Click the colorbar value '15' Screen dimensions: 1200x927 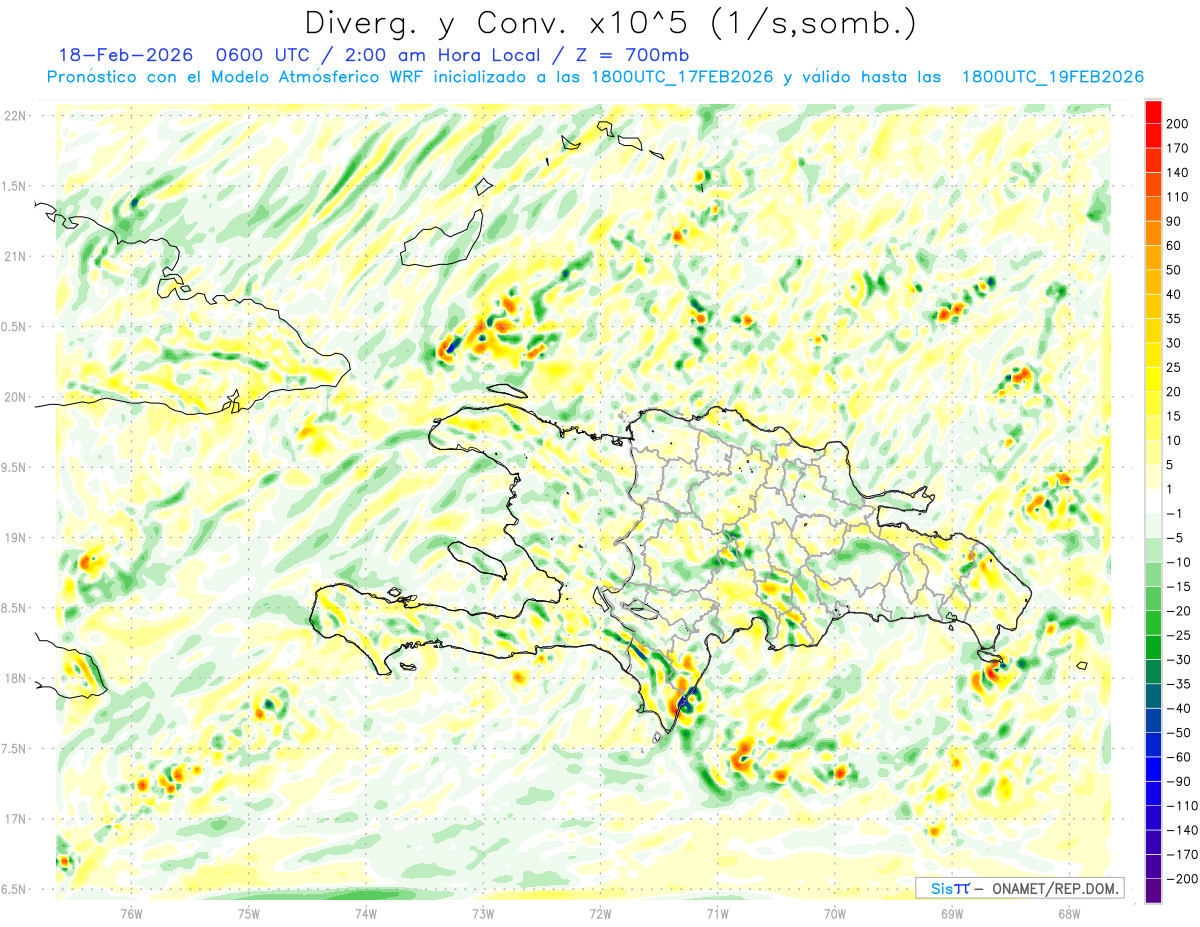pyautogui.click(x=1174, y=416)
